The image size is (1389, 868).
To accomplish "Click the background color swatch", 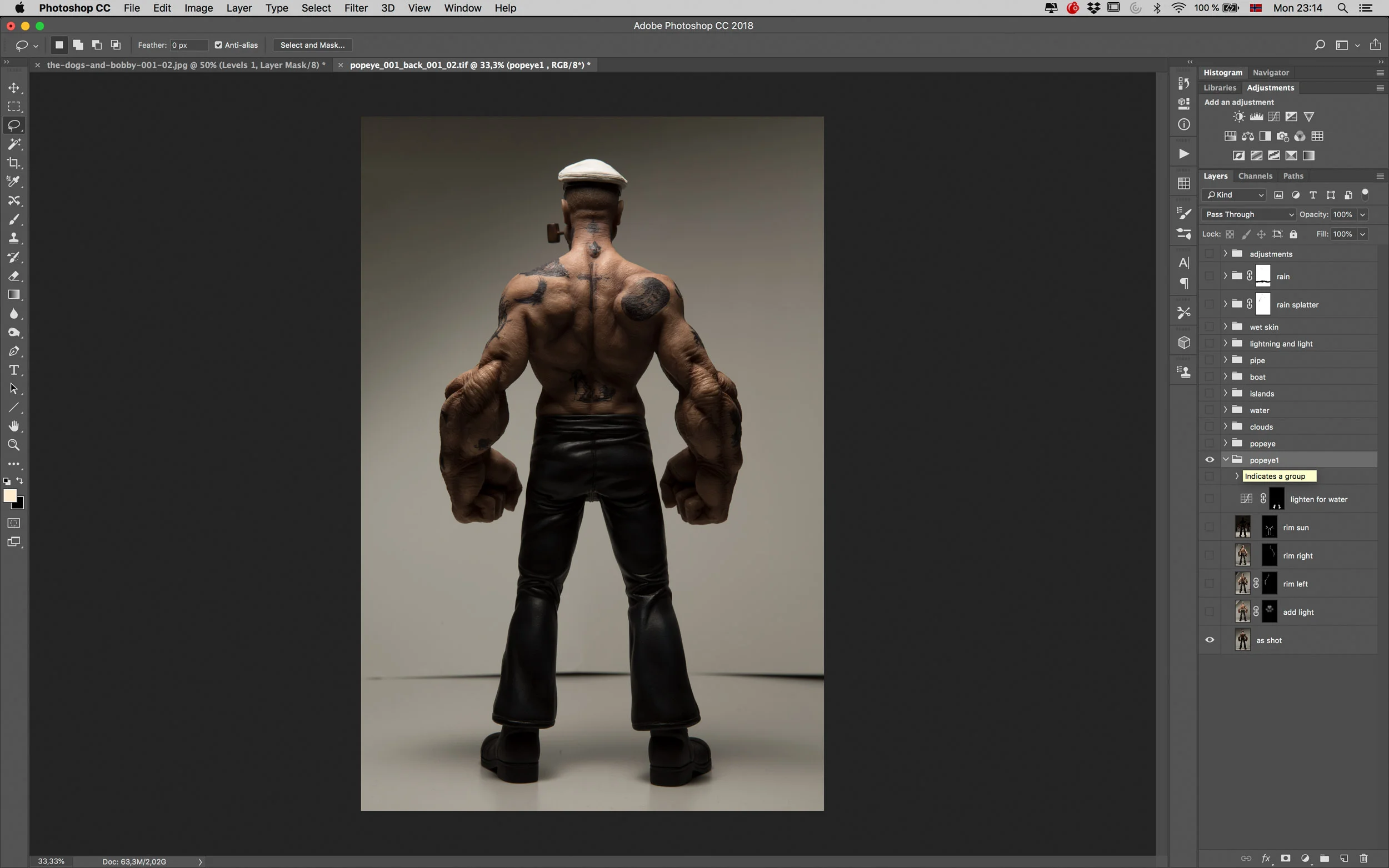I will 19,504.
